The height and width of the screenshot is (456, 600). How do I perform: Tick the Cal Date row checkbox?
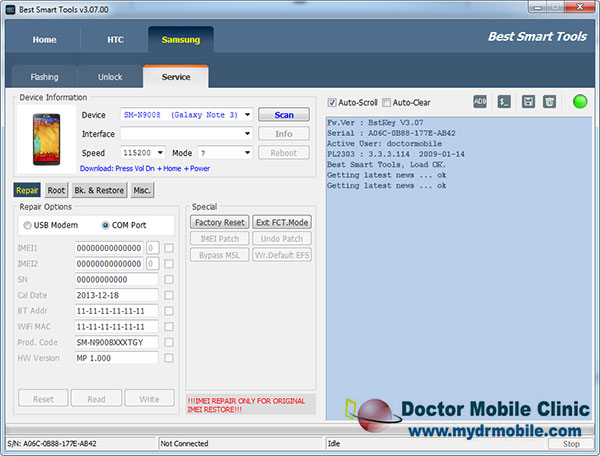coord(168,295)
